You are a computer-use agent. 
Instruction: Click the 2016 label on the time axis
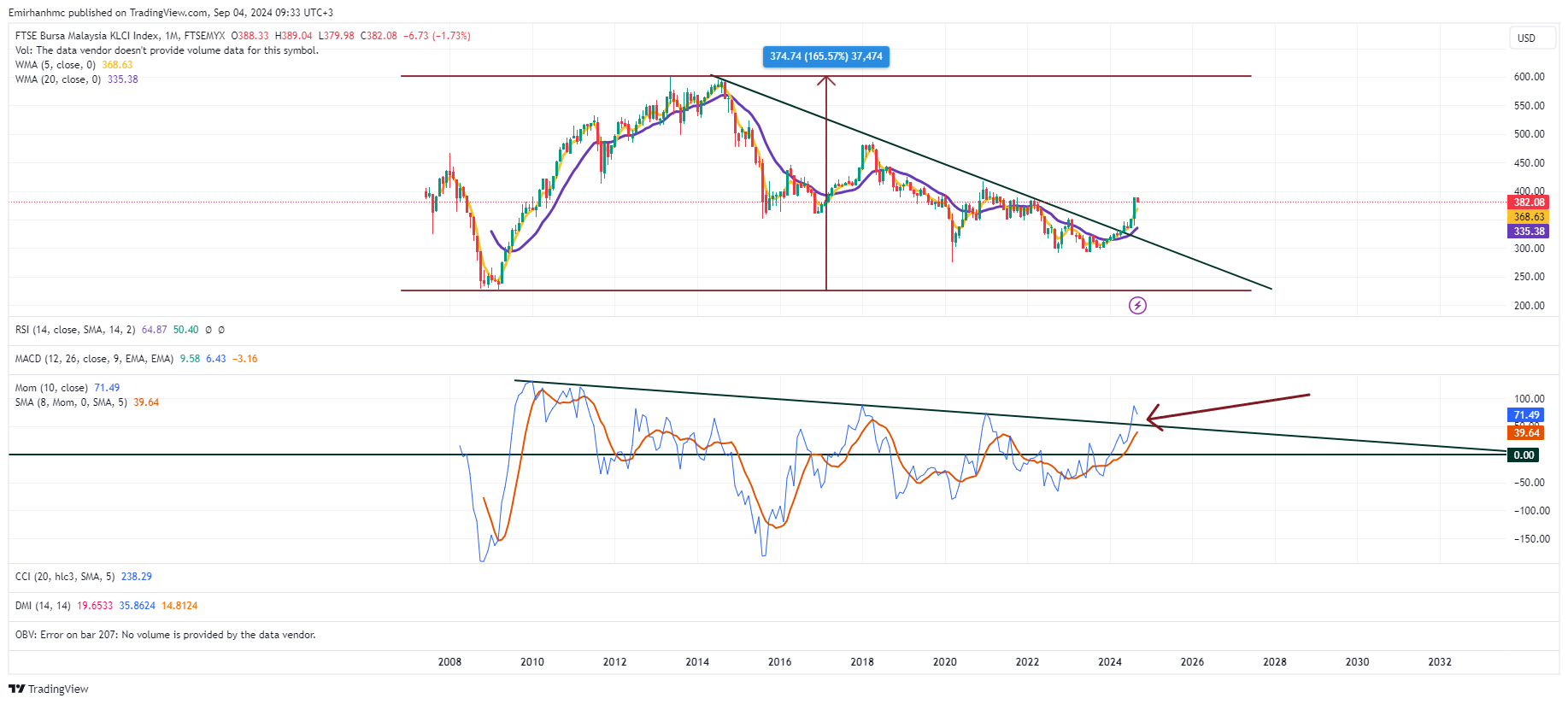[779, 662]
